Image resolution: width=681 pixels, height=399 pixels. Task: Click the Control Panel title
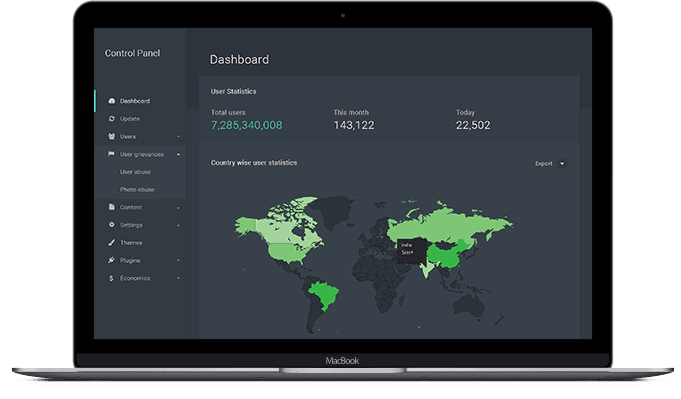[132, 53]
